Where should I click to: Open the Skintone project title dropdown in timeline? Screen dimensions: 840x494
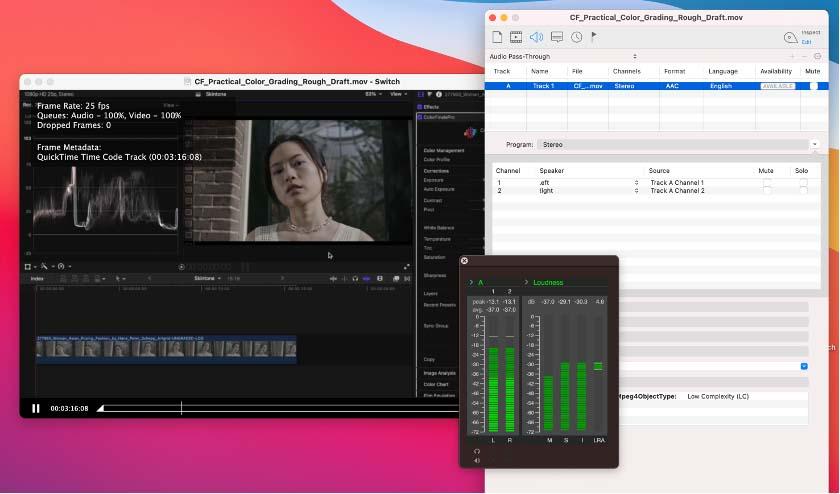[x=207, y=279]
